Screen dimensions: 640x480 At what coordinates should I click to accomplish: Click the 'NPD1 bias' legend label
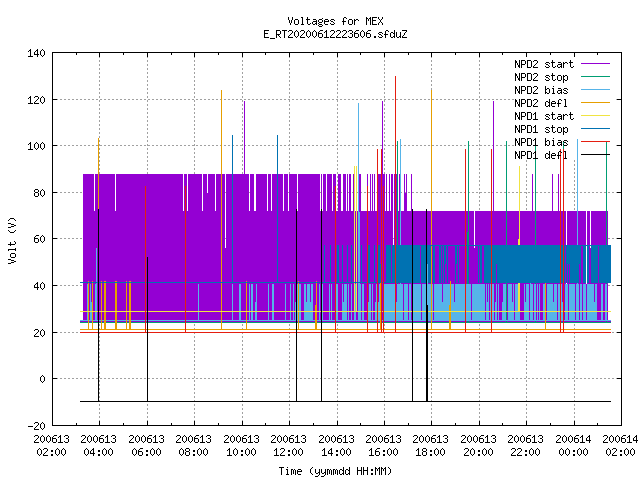[x=541, y=142]
